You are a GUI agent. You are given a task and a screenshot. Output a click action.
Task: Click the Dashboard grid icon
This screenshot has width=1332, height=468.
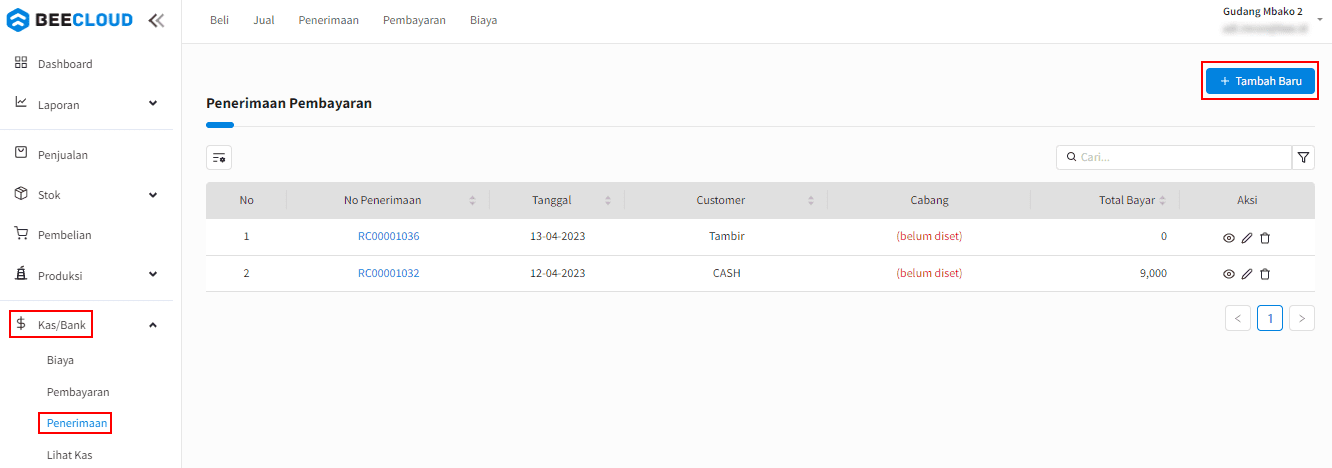click(21, 63)
